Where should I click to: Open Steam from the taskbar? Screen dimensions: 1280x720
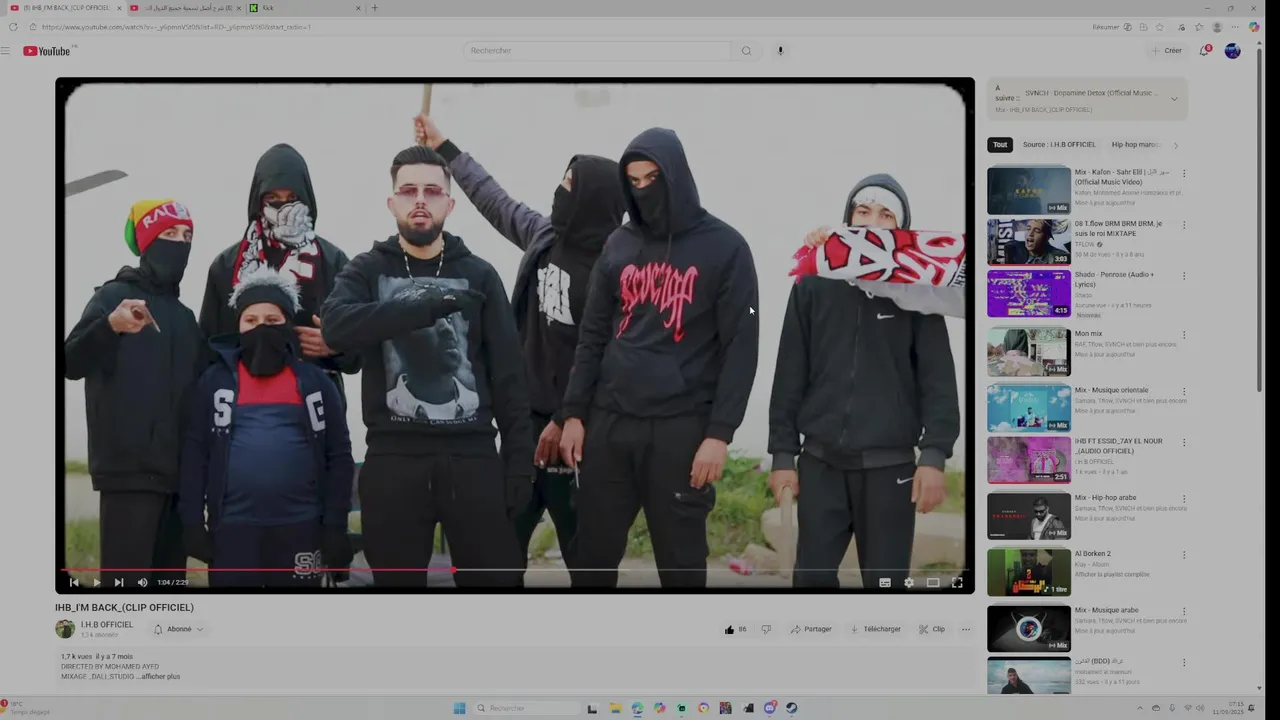click(x=791, y=708)
